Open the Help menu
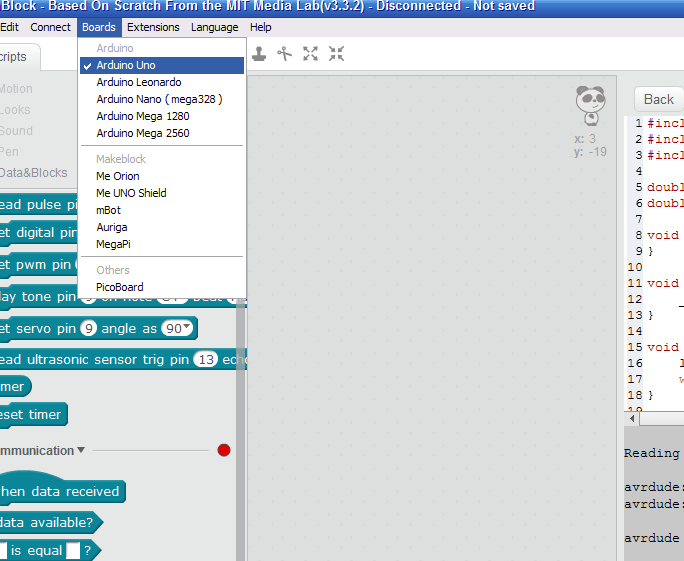Screen dimensions: 684x561 260,27
